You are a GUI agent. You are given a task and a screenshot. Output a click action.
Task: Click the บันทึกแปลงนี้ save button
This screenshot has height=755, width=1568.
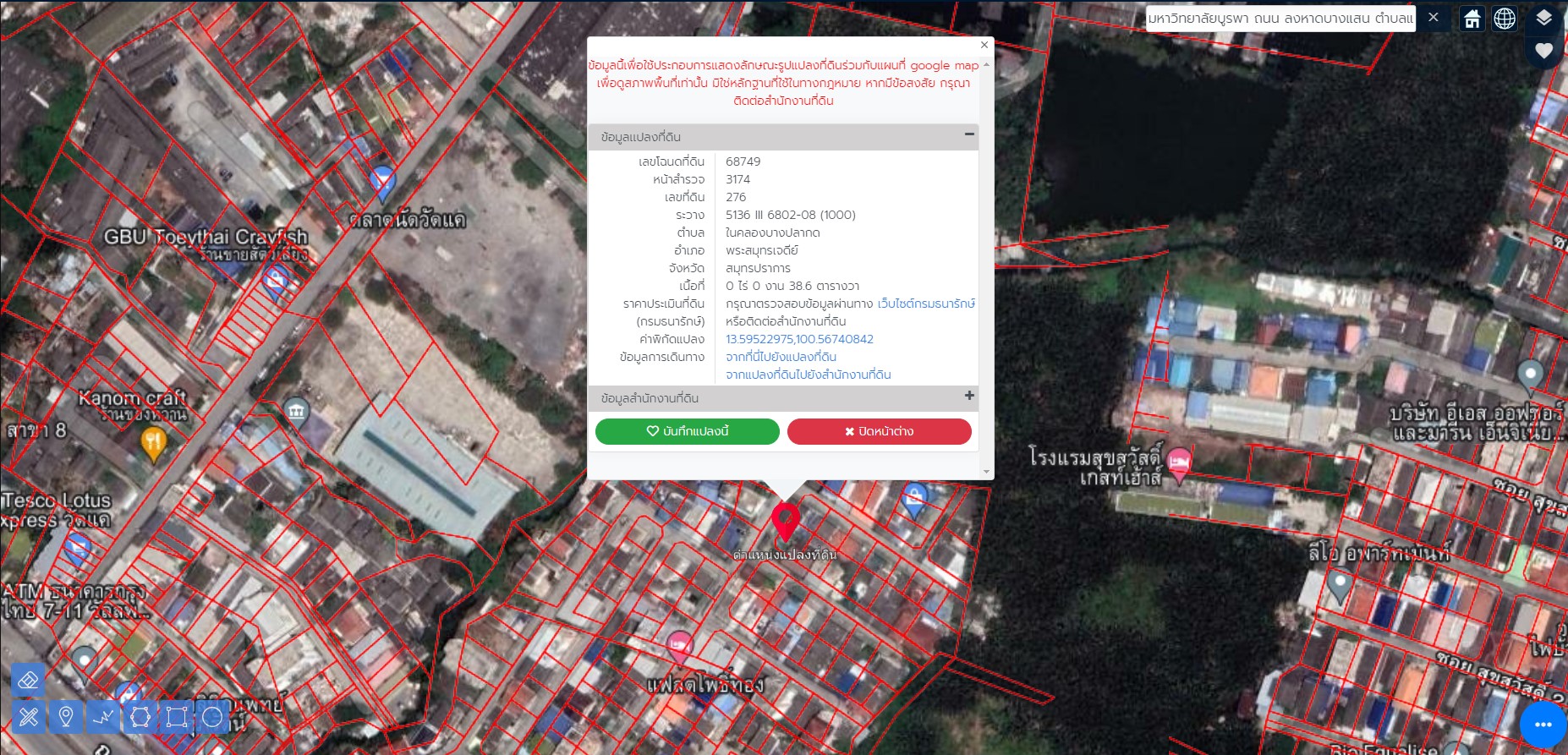click(x=688, y=431)
